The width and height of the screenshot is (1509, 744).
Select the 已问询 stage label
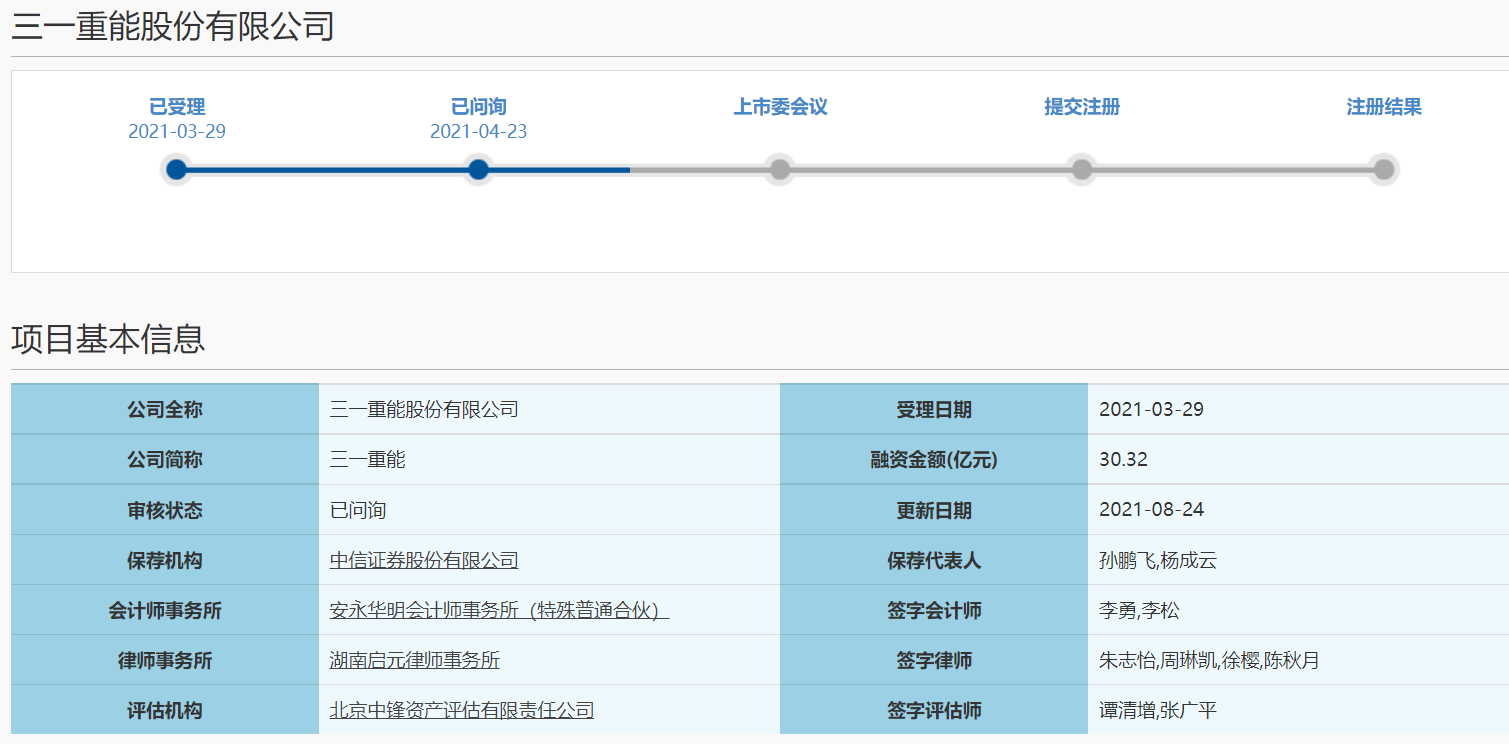[x=479, y=107]
